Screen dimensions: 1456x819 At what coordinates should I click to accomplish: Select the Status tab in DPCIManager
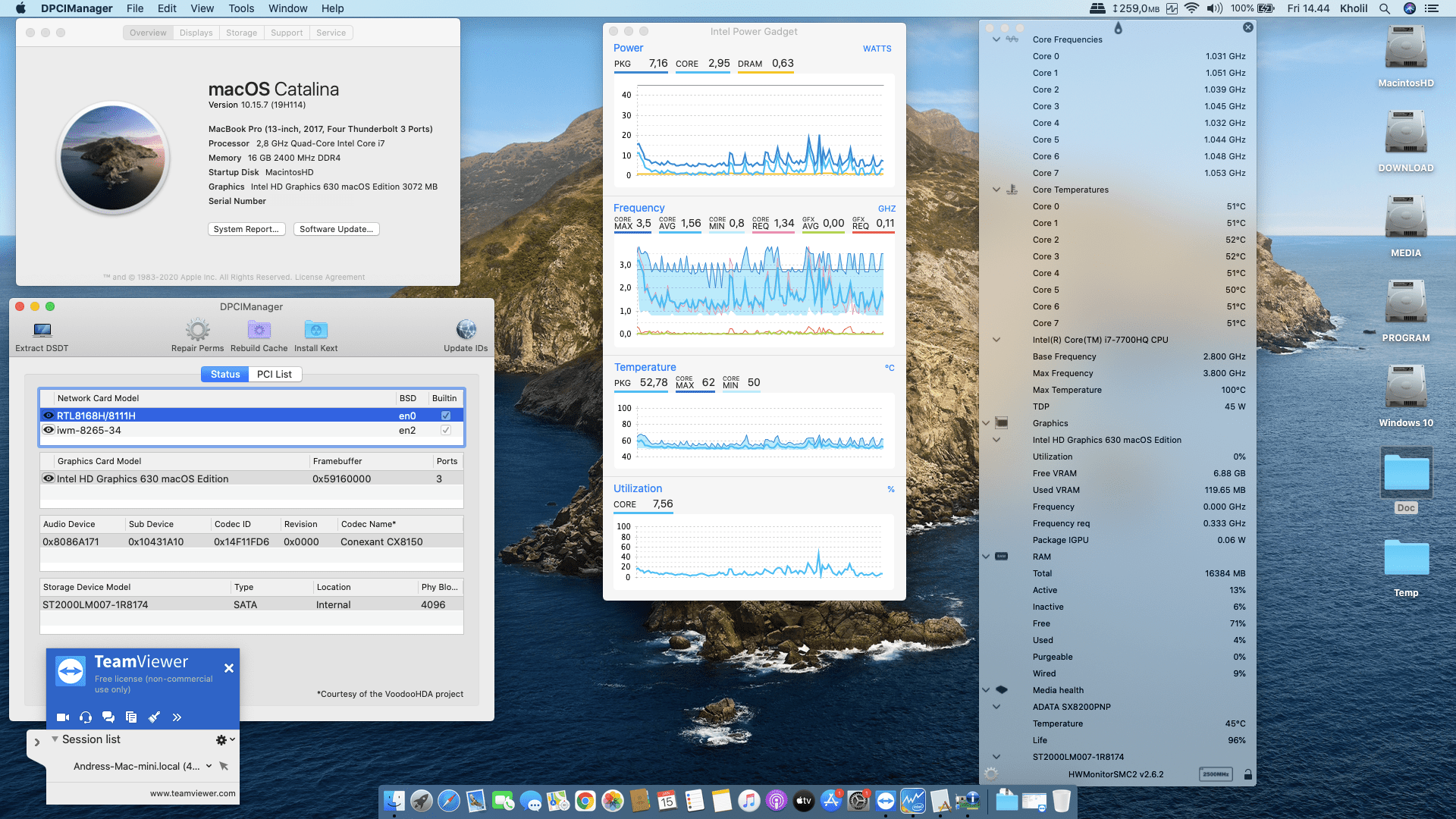pos(225,374)
